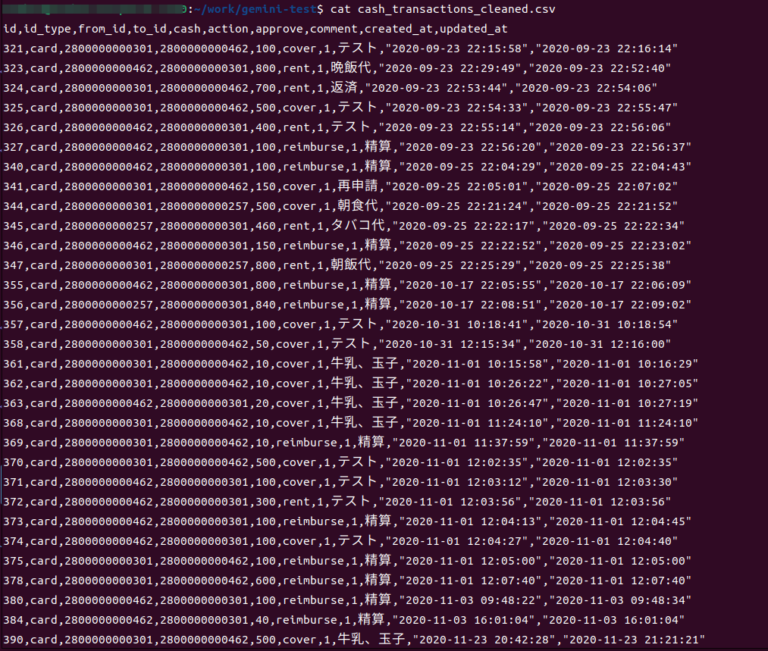Click the row with id 321
Viewport: 768px width, 651px height.
click(x=340, y=48)
